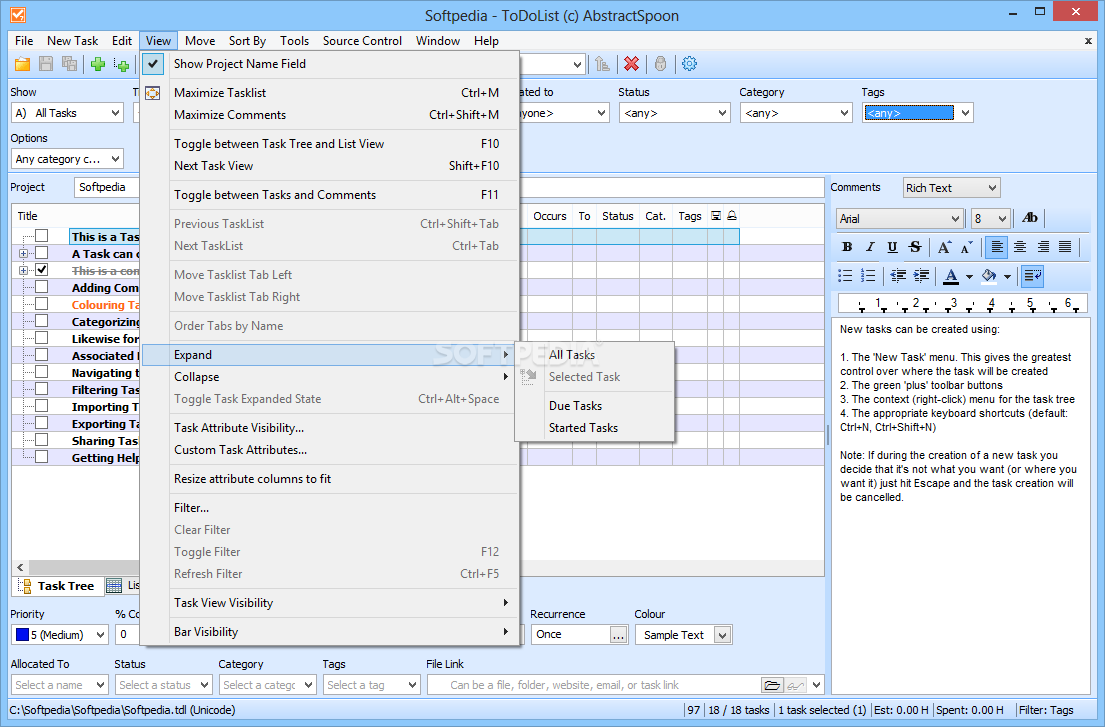Click the Save tasklist floppy icon
This screenshot has height=727, width=1105.
[x=46, y=64]
